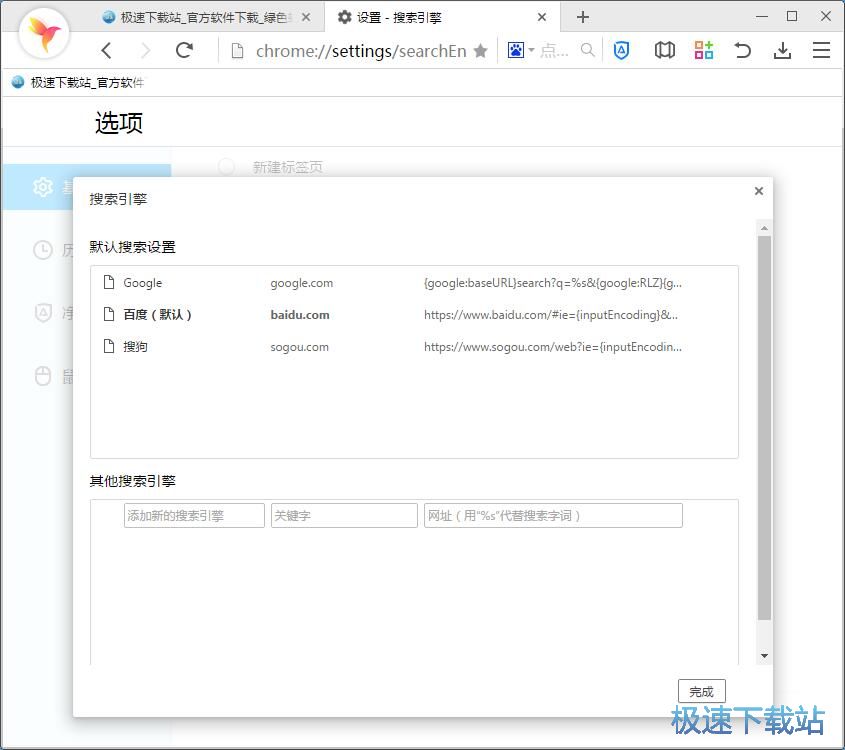845x750 pixels.
Task: Click the undo closed tab icon
Action: coord(742,51)
